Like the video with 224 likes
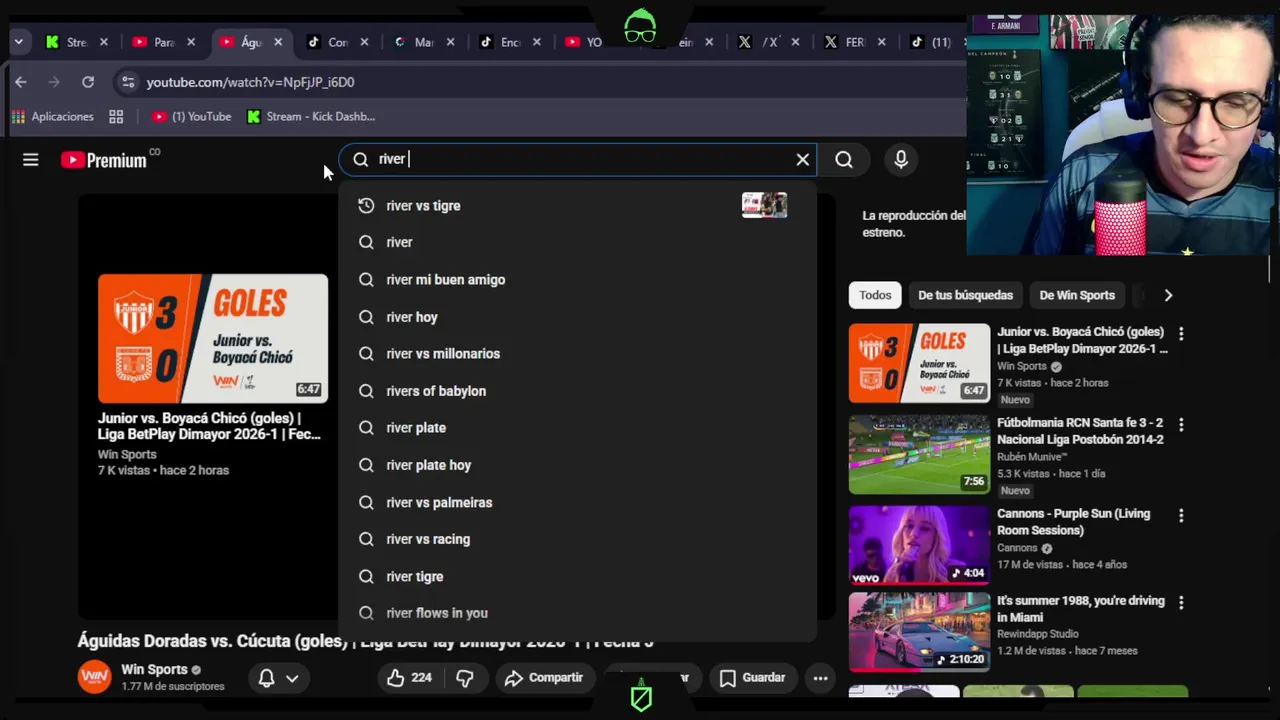This screenshot has height=720, width=1280. (x=409, y=678)
